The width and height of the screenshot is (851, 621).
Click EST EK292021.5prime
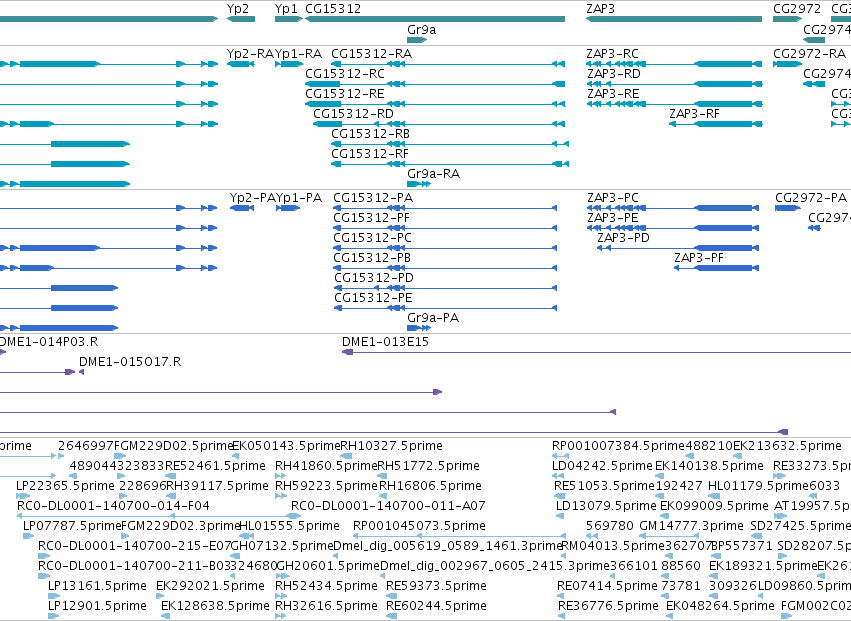210,586
